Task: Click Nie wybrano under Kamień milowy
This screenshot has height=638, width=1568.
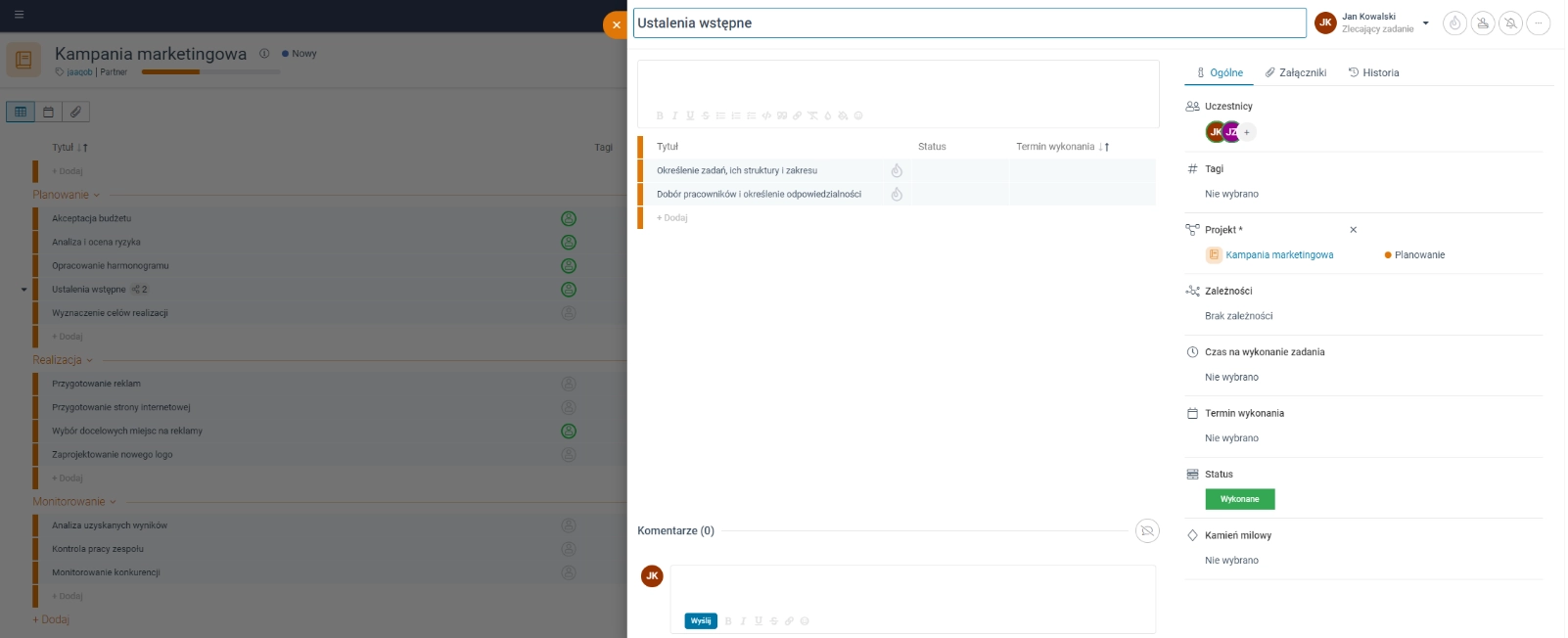Action: click(x=1231, y=561)
